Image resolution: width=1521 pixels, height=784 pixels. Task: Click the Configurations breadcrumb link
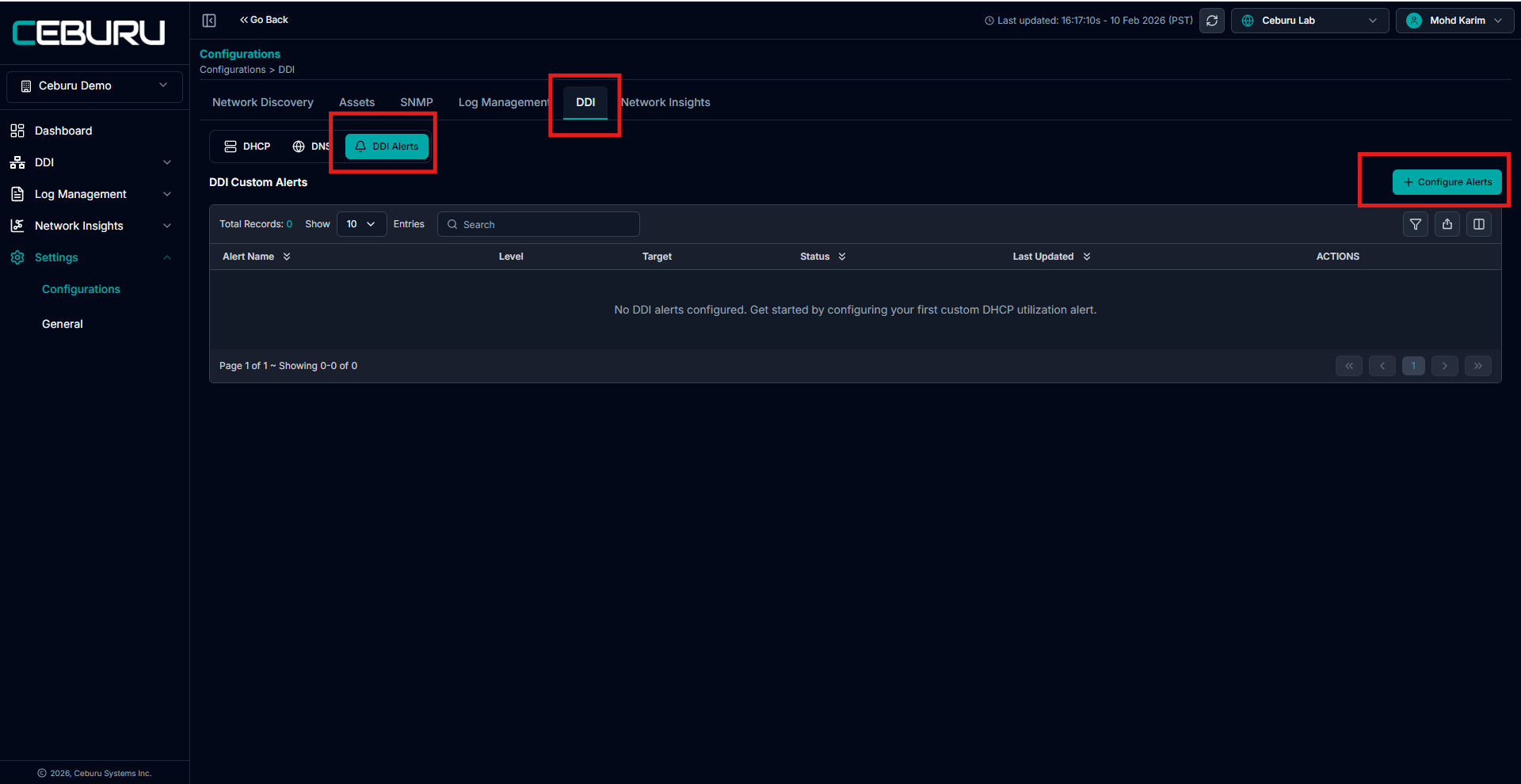coord(232,70)
